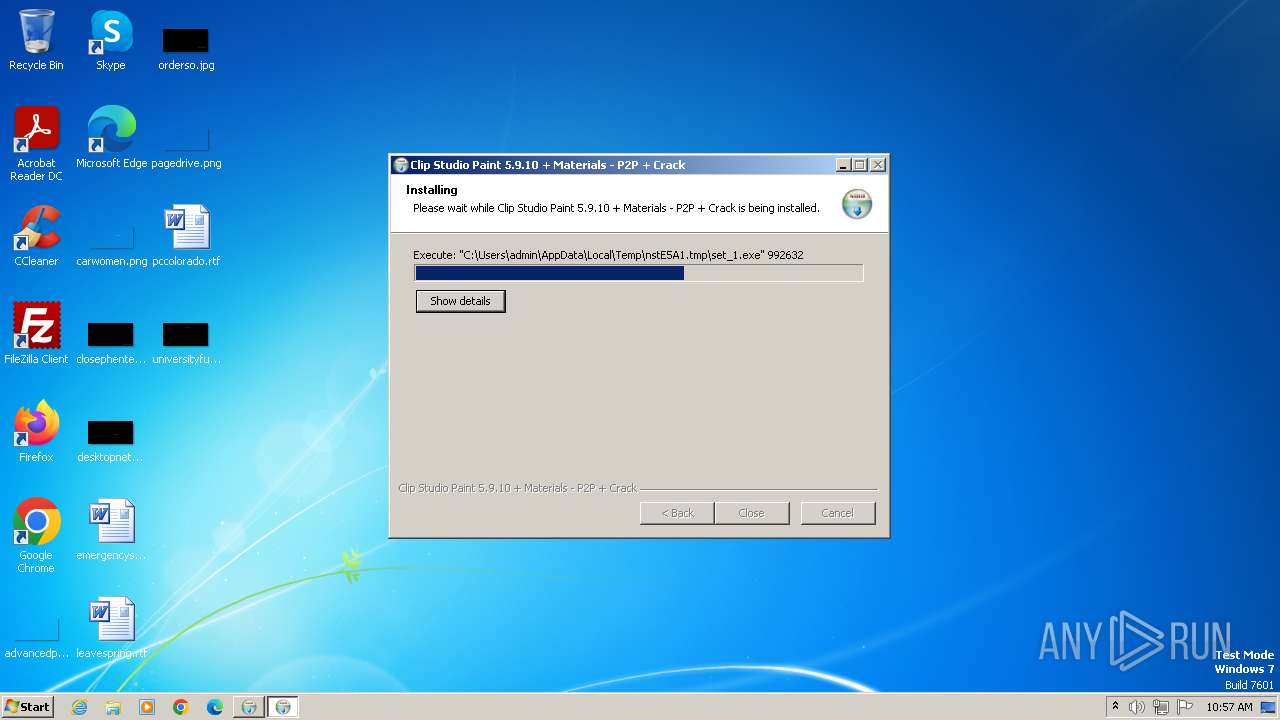This screenshot has width=1280, height=720.
Task: Switch to active installer taskbar item
Action: [283, 707]
